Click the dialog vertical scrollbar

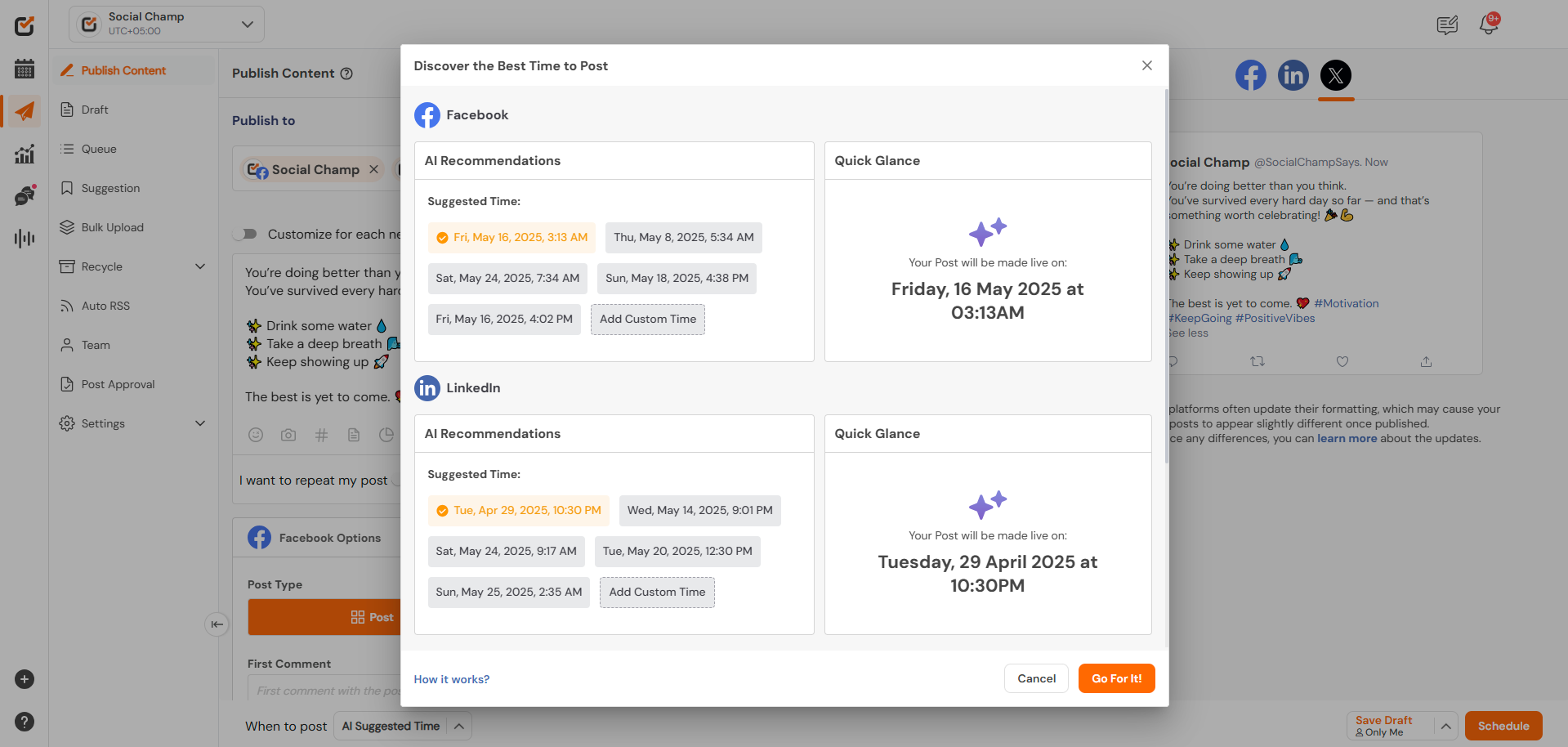(x=1166, y=275)
